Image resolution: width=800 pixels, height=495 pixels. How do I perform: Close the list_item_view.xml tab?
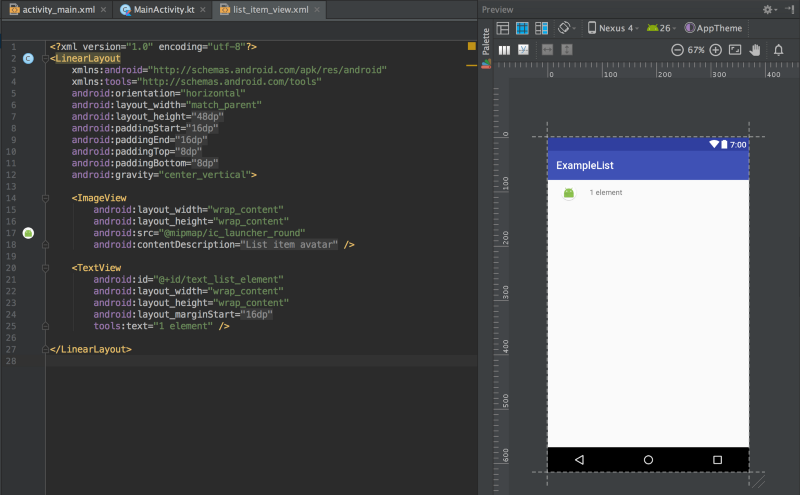(317, 9)
